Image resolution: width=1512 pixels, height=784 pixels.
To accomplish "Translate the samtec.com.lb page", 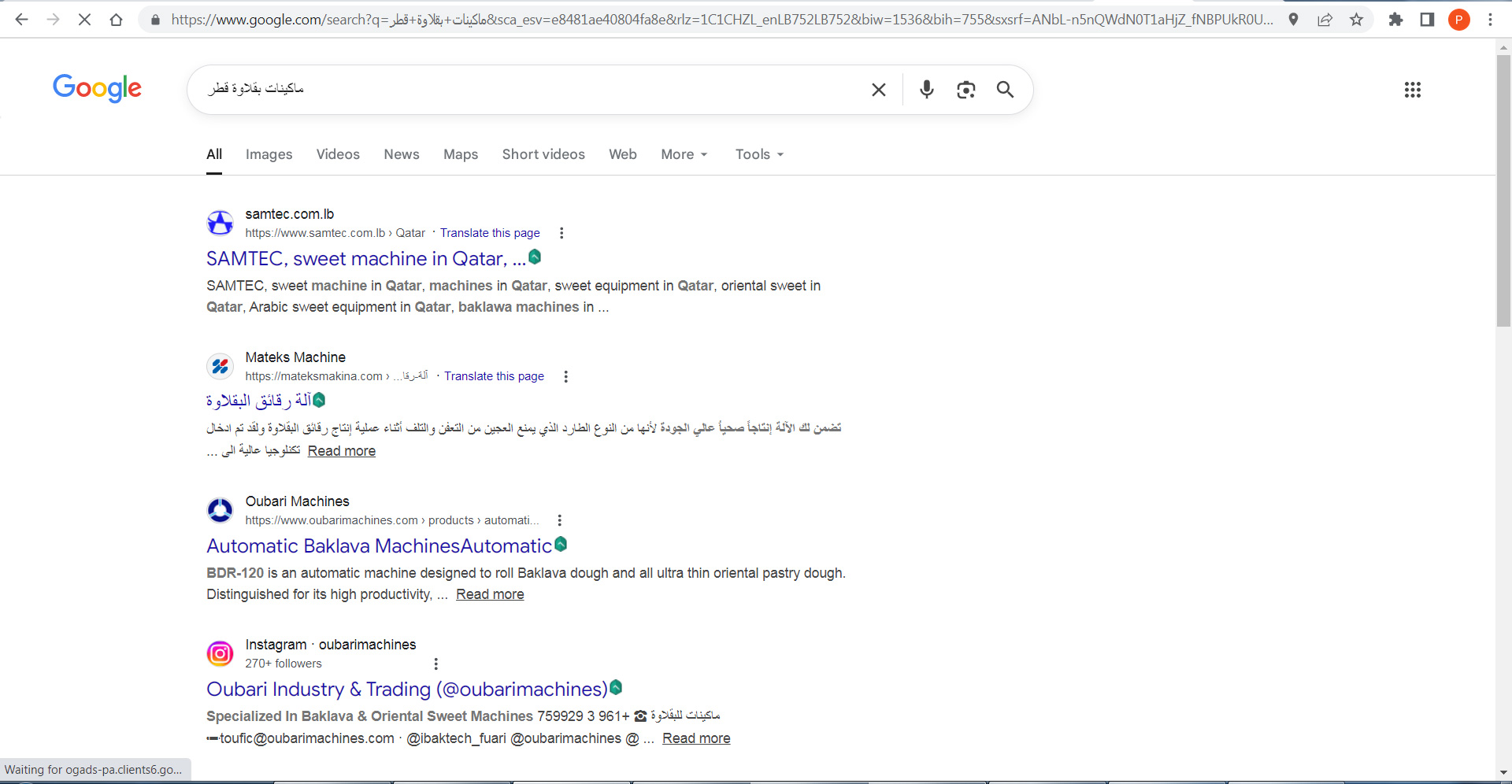I will coord(490,233).
